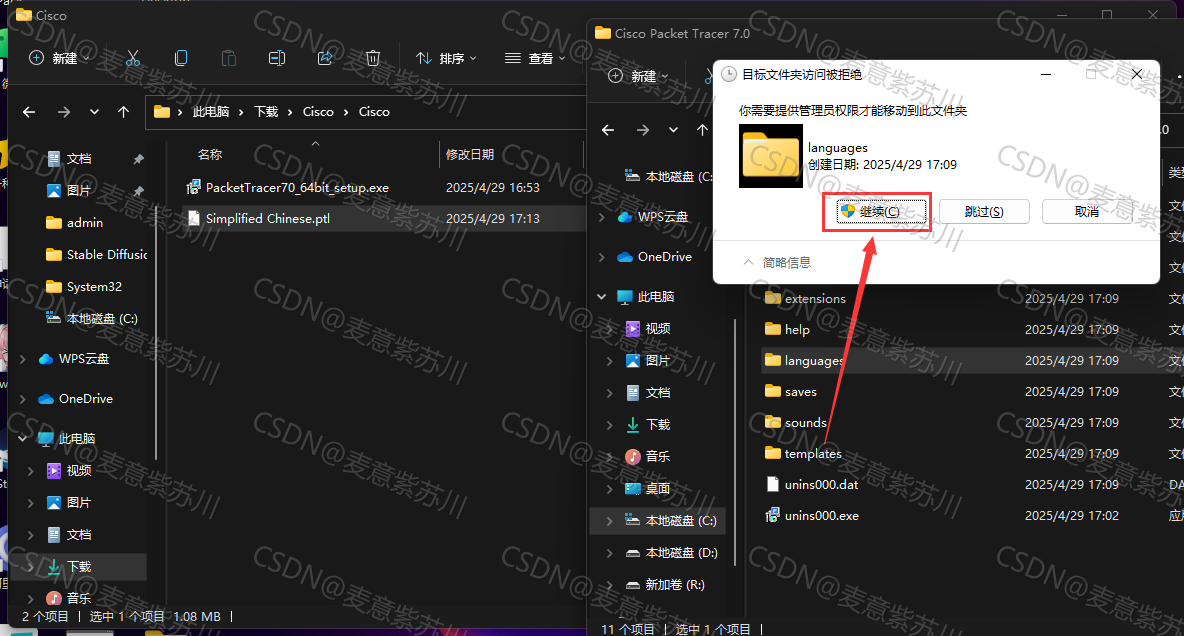Expand WPS云盘 in the Cisco window sidebar
Viewport: 1184px width, 636px height.
[x=23, y=359]
